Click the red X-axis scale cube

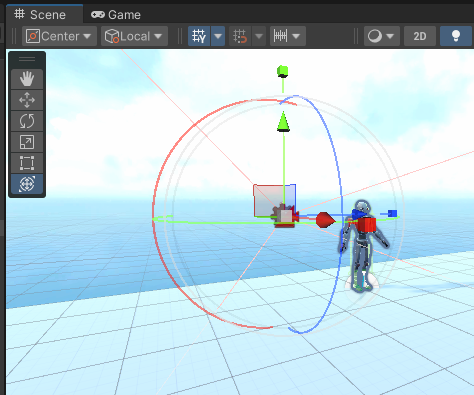(367, 224)
